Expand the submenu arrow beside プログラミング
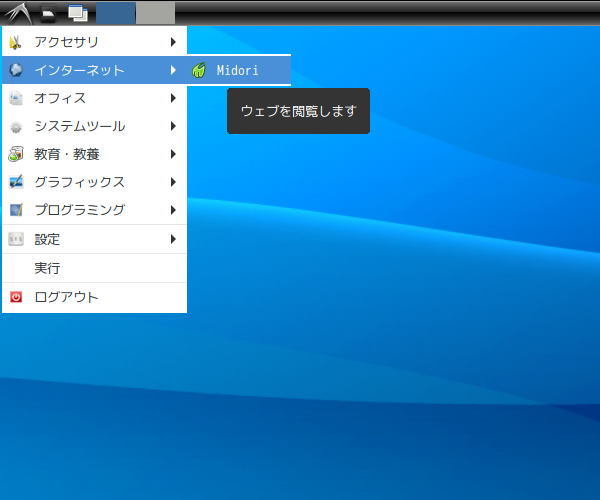The height and width of the screenshot is (500, 600). pyautogui.click(x=173, y=210)
